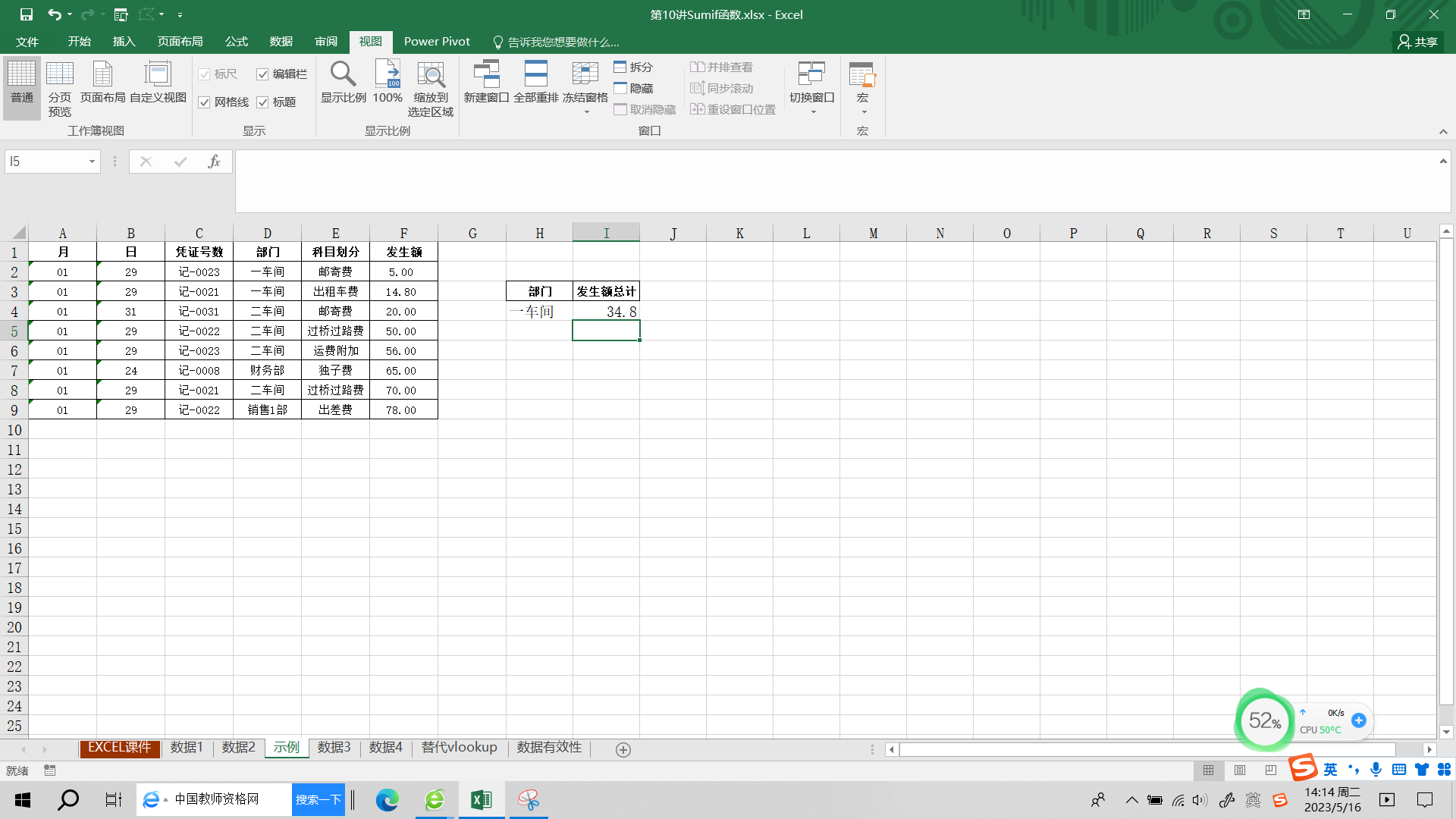Open a New Window (新建窗口)
This screenshot has width=1456, height=819.
(x=486, y=82)
